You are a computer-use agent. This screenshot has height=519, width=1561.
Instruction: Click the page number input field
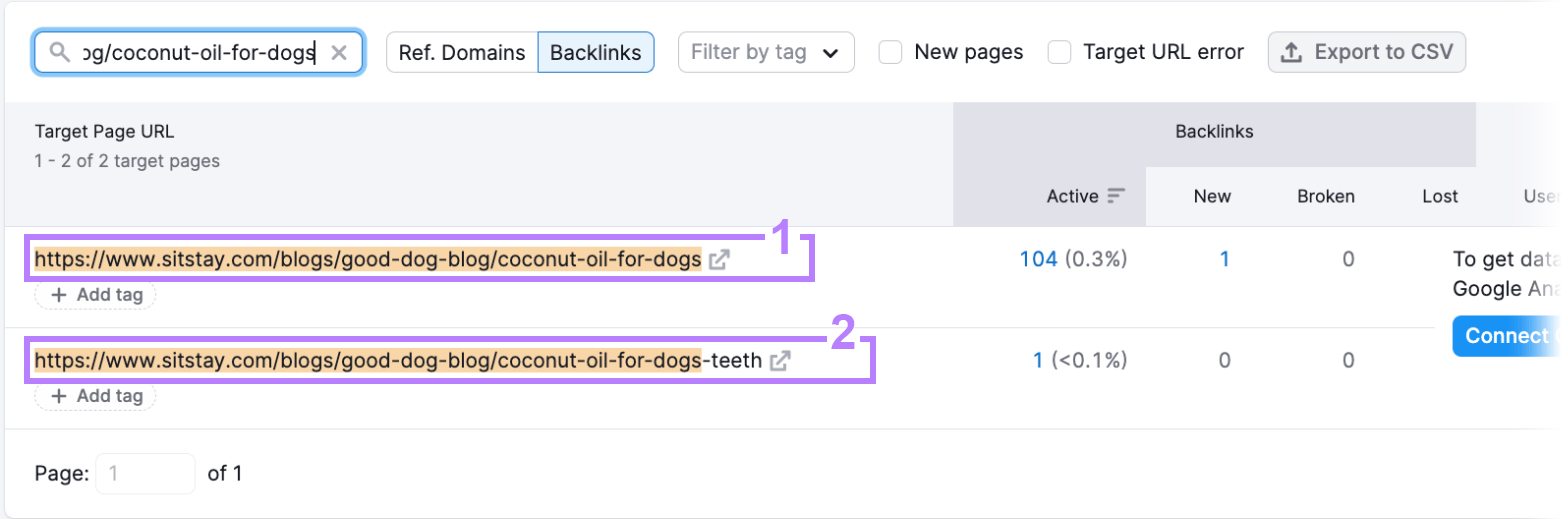pos(145,473)
